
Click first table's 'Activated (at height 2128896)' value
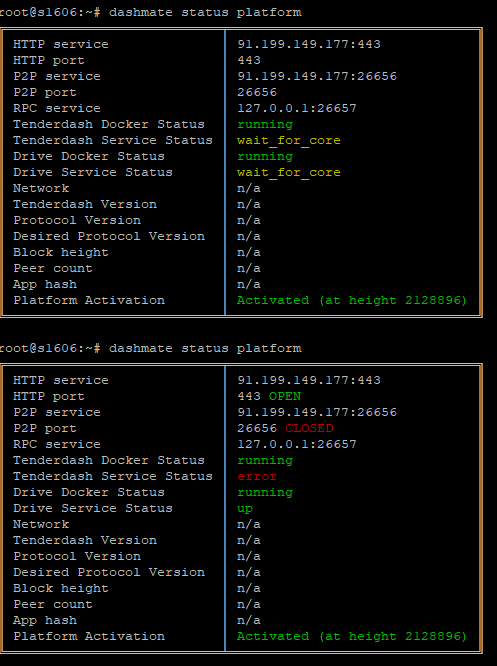pyautogui.click(x=352, y=300)
